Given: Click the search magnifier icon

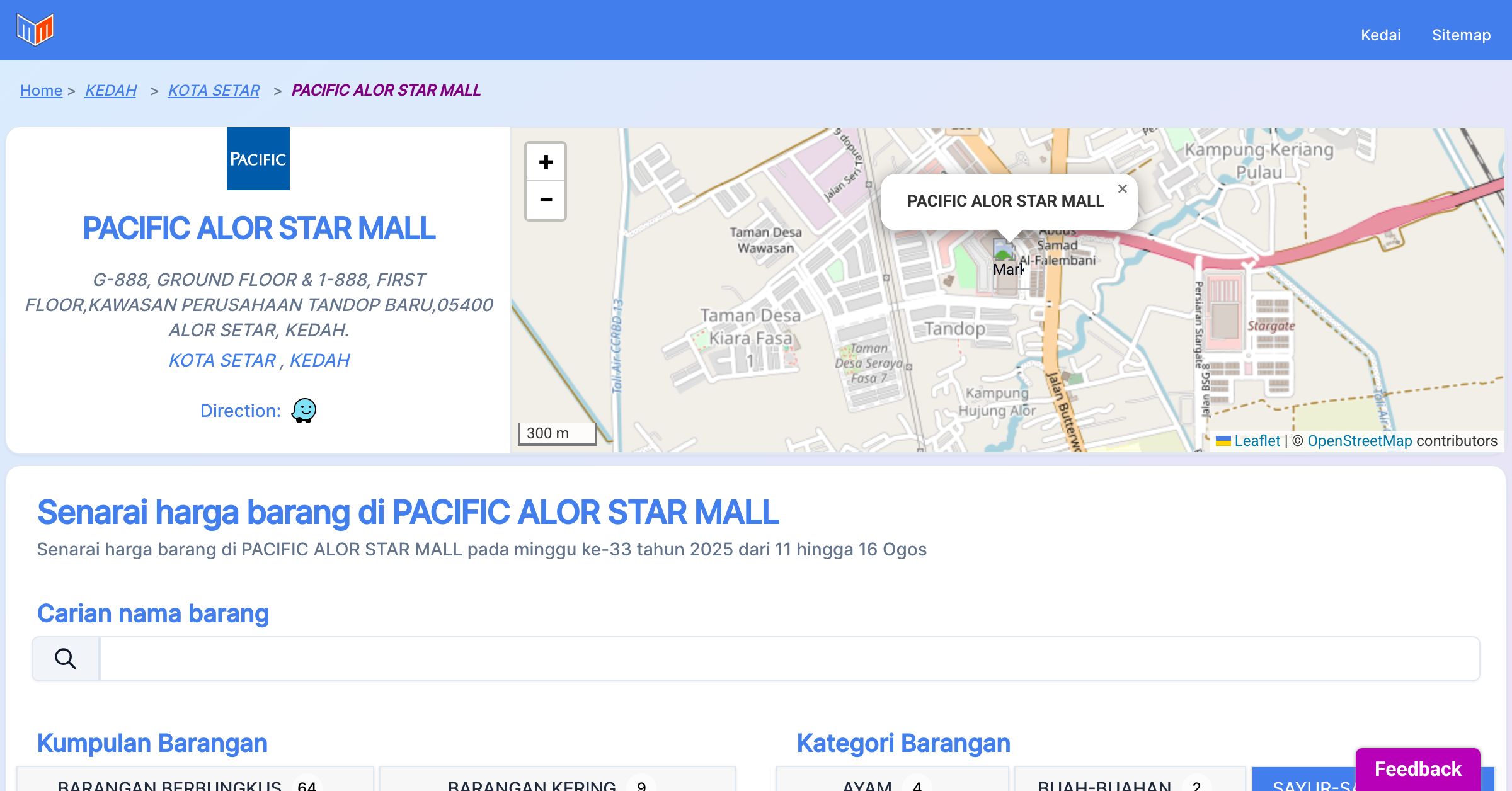Looking at the screenshot, I should (66, 659).
